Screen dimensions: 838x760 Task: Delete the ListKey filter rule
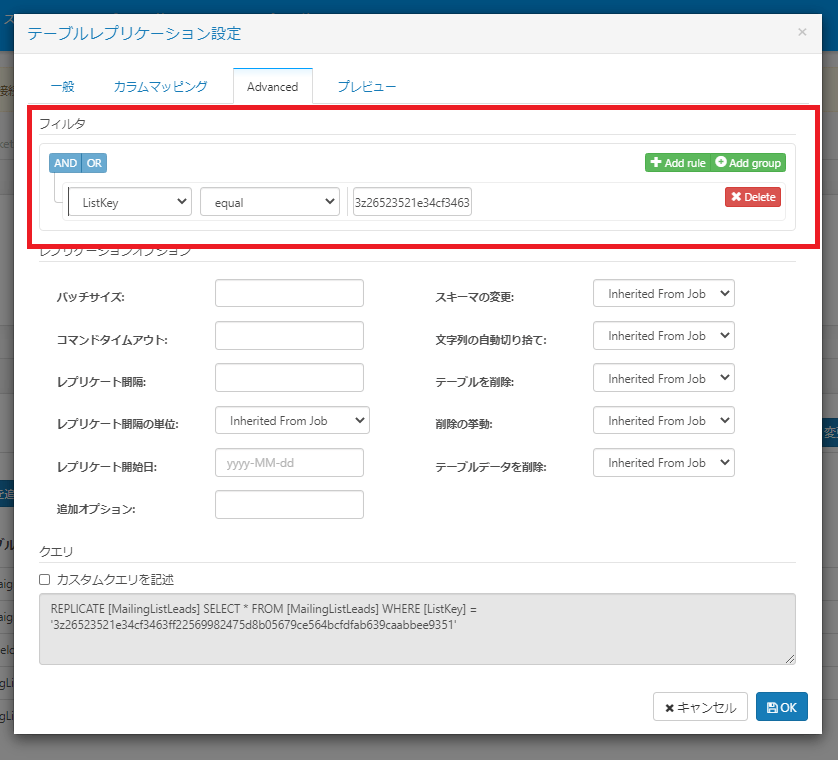(x=752, y=197)
